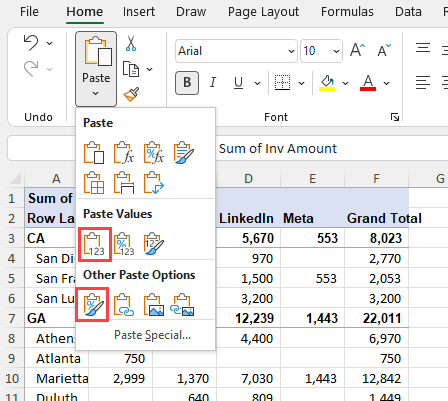Choose Values & Source Formatting paste icon

154,244
